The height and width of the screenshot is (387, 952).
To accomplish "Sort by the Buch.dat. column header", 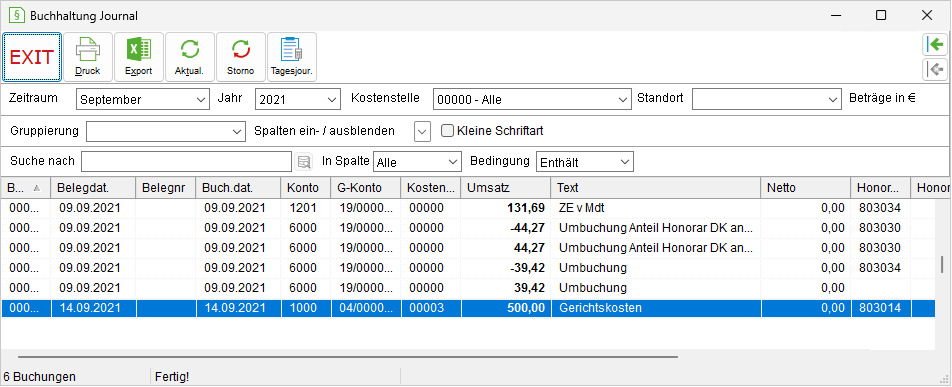I will pos(239,188).
